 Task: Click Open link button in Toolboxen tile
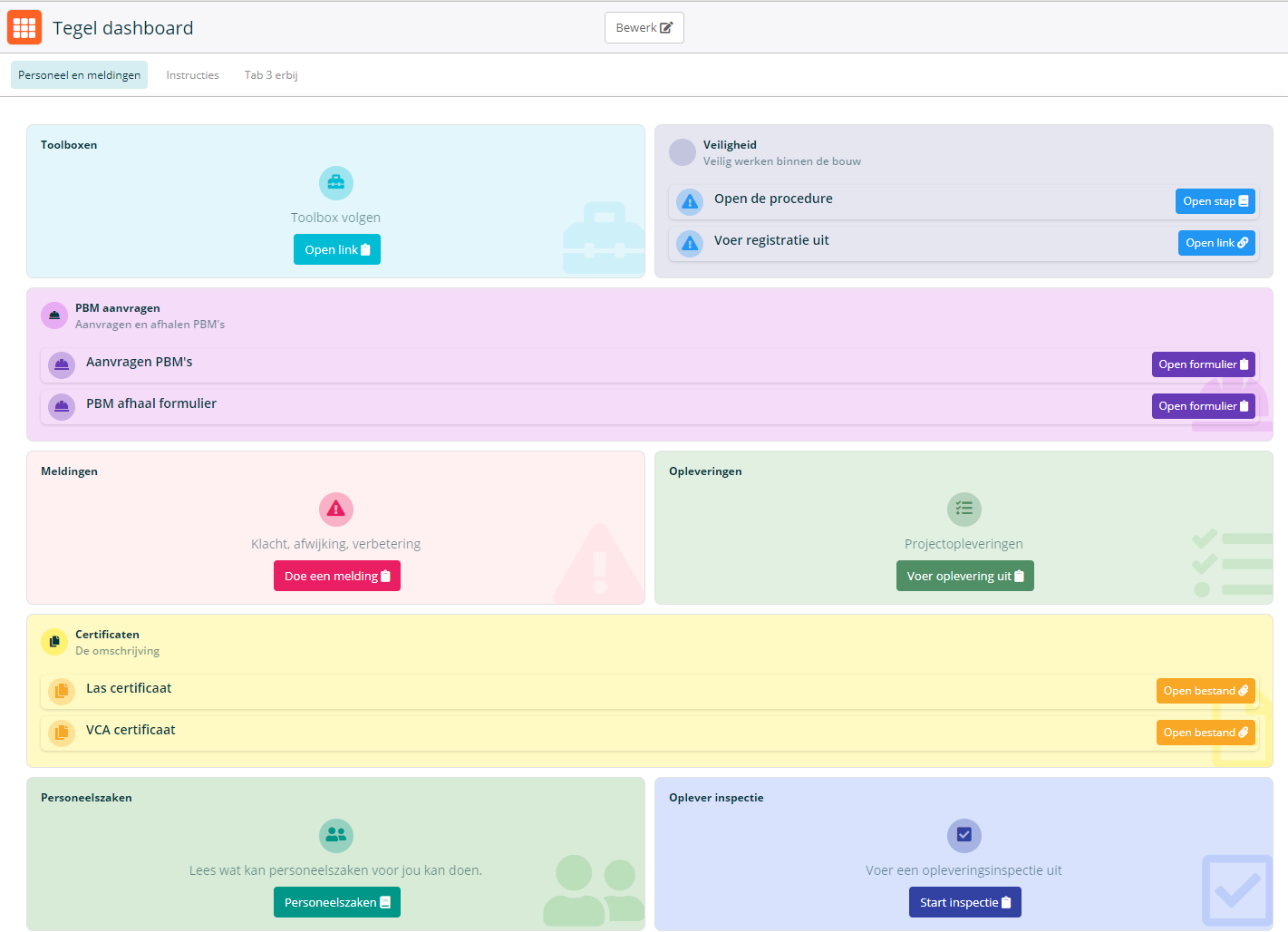point(336,249)
